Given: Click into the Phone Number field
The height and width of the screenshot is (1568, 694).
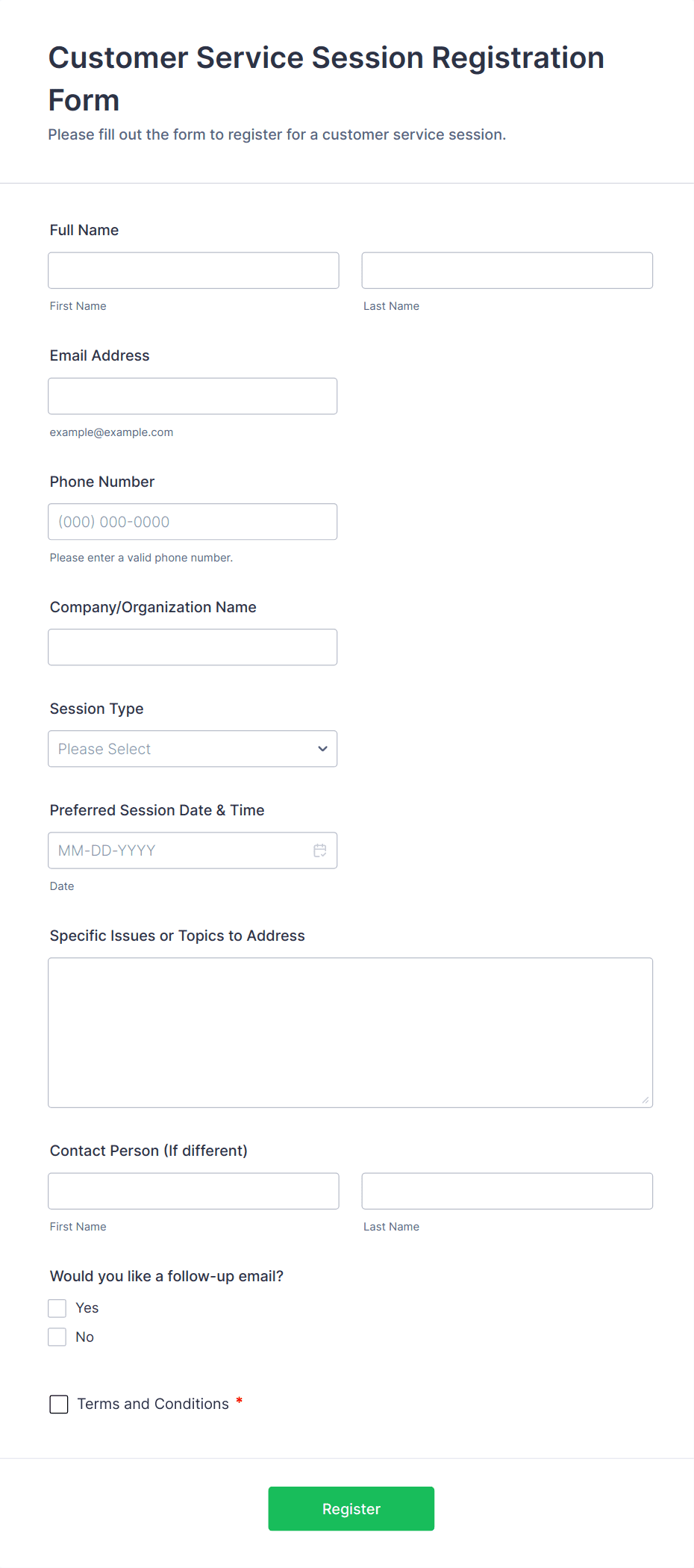Looking at the screenshot, I should (193, 522).
